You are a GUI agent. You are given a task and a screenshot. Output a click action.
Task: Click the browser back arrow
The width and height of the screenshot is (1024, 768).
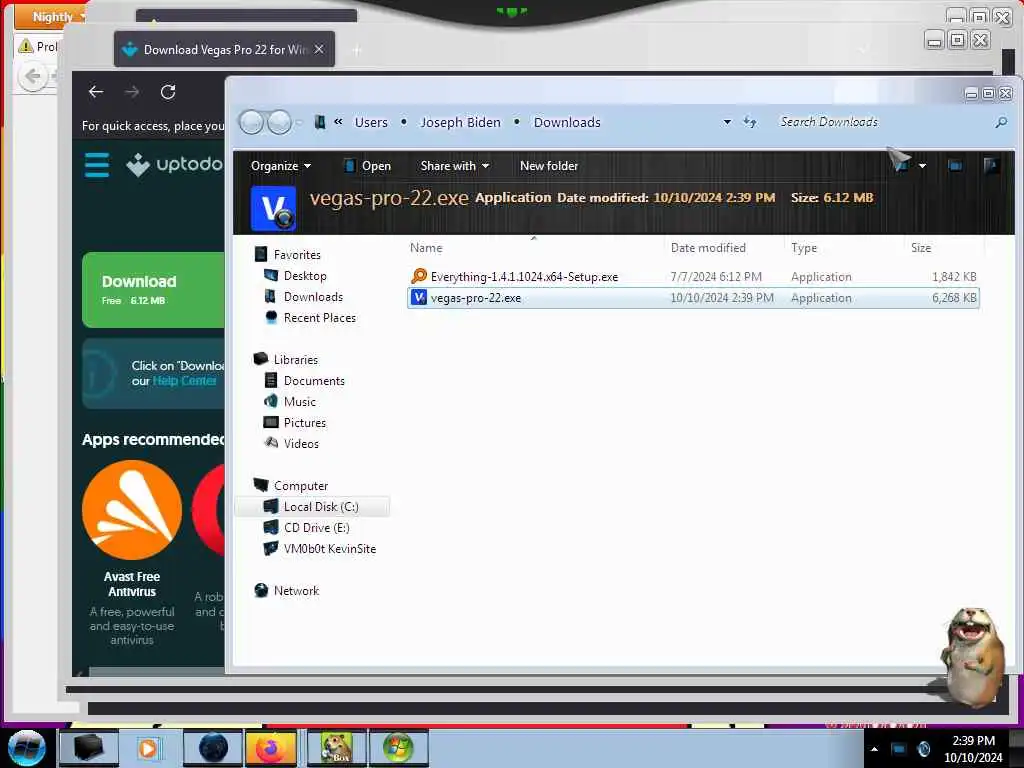click(x=96, y=92)
